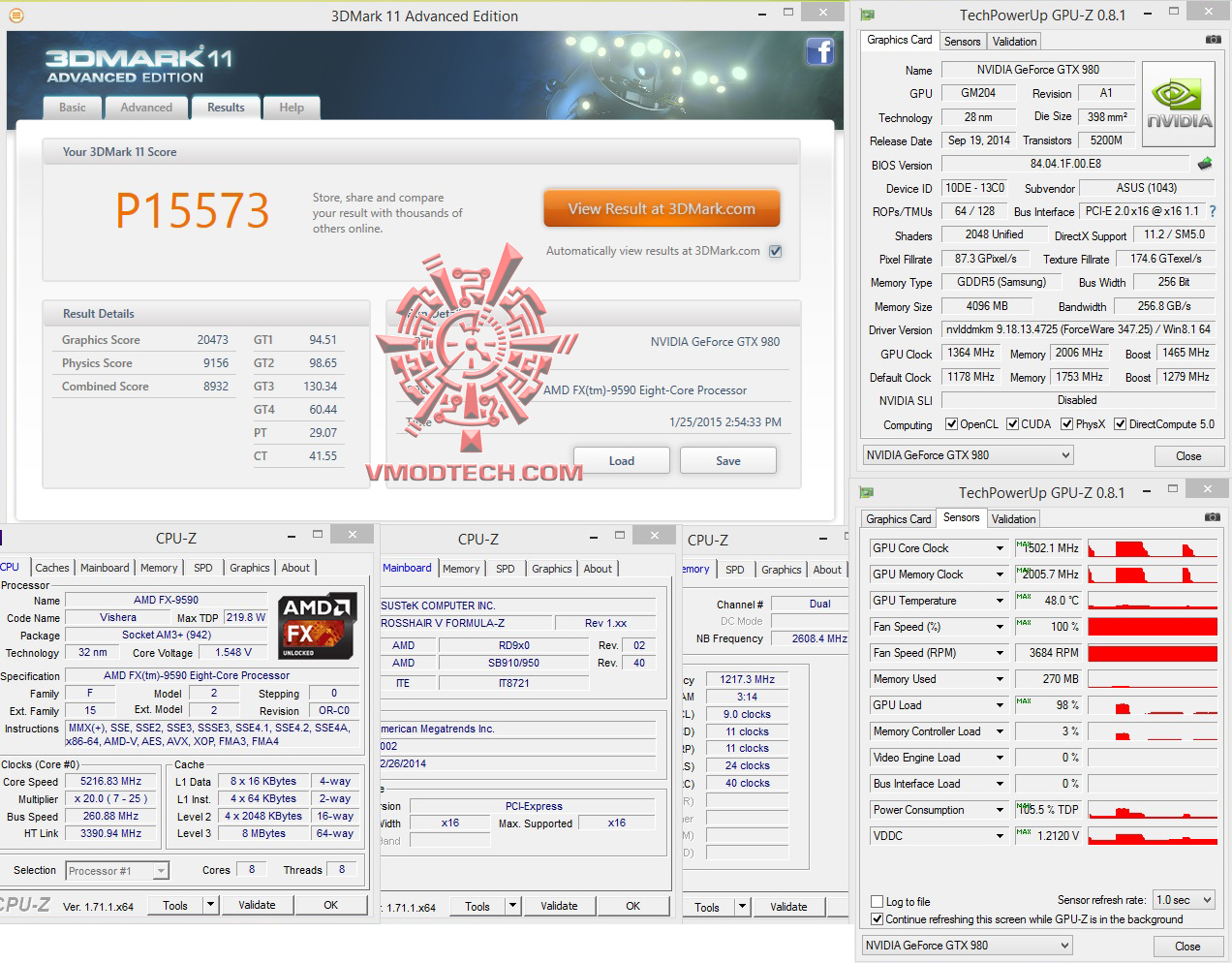This screenshot has height=963, width=1232.
Task: Open About tab in rightmost CPU-Z window
Action: coord(827,570)
